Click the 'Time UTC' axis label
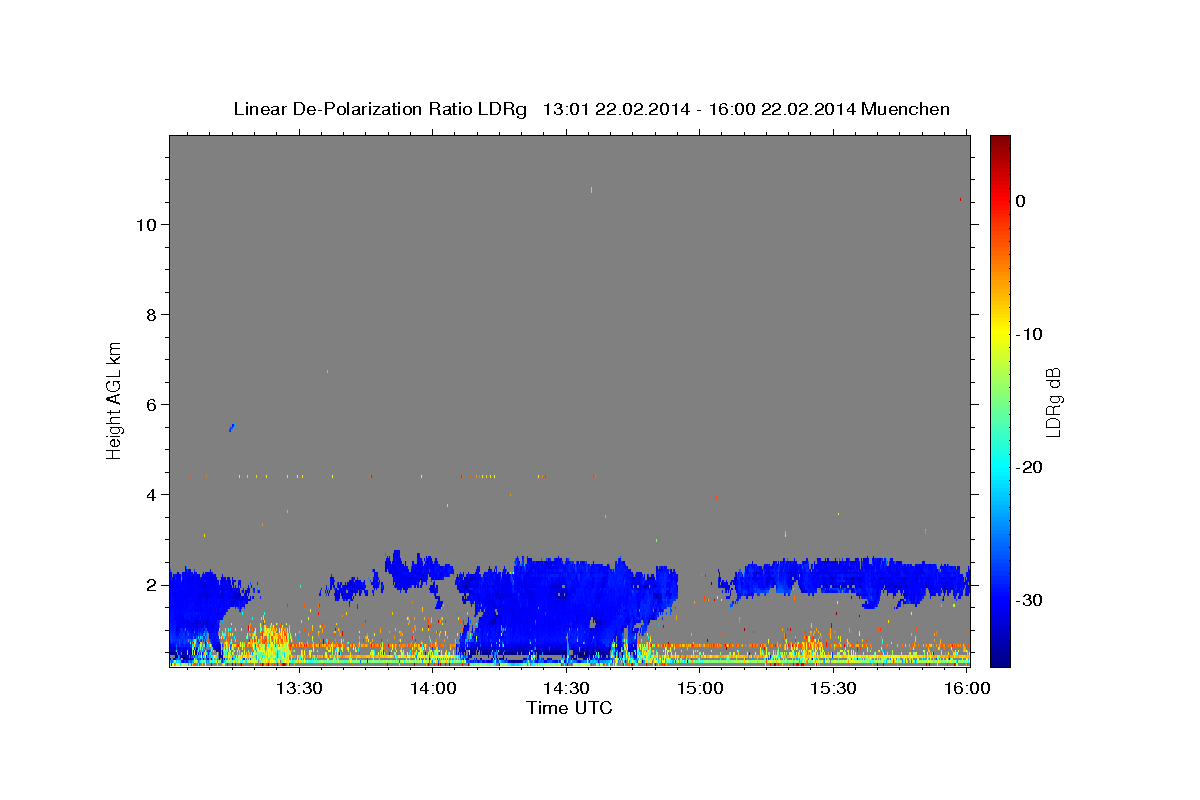The image size is (1200, 800). pos(569,708)
